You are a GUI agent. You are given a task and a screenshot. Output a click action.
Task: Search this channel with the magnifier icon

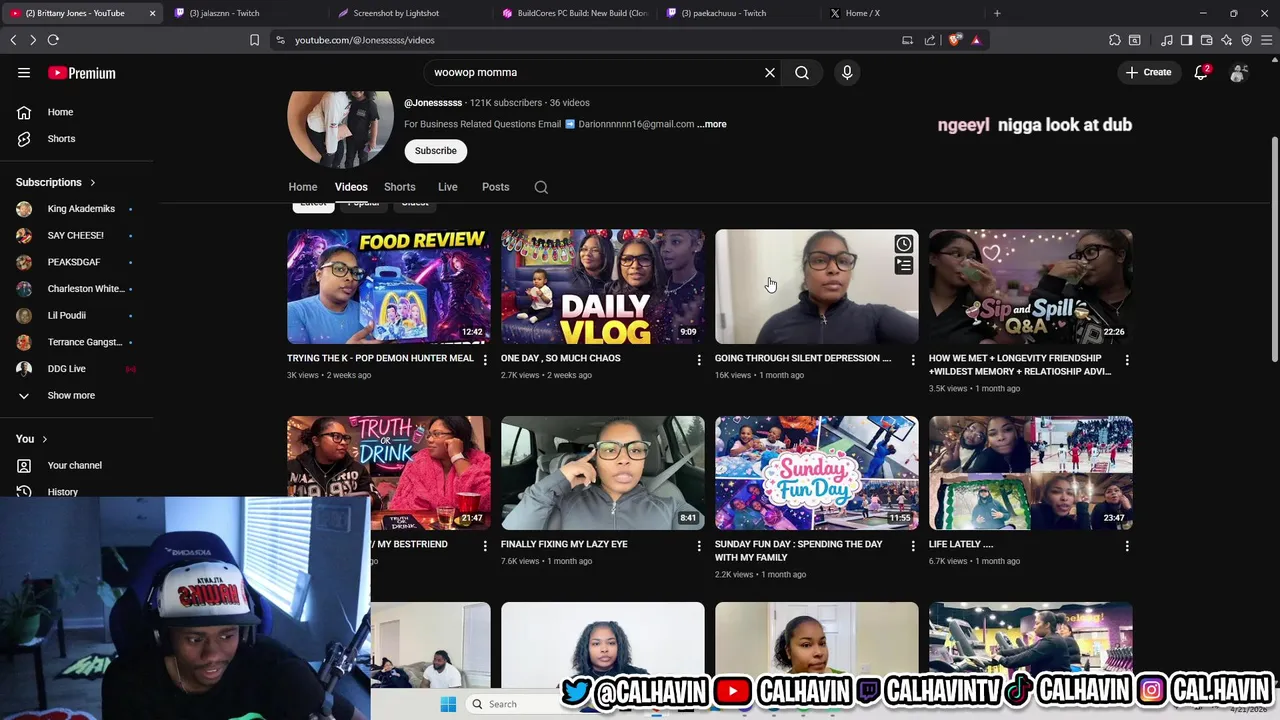point(541,187)
